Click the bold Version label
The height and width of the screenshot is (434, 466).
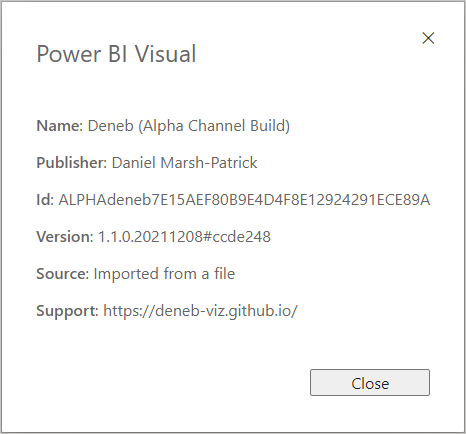65,237
